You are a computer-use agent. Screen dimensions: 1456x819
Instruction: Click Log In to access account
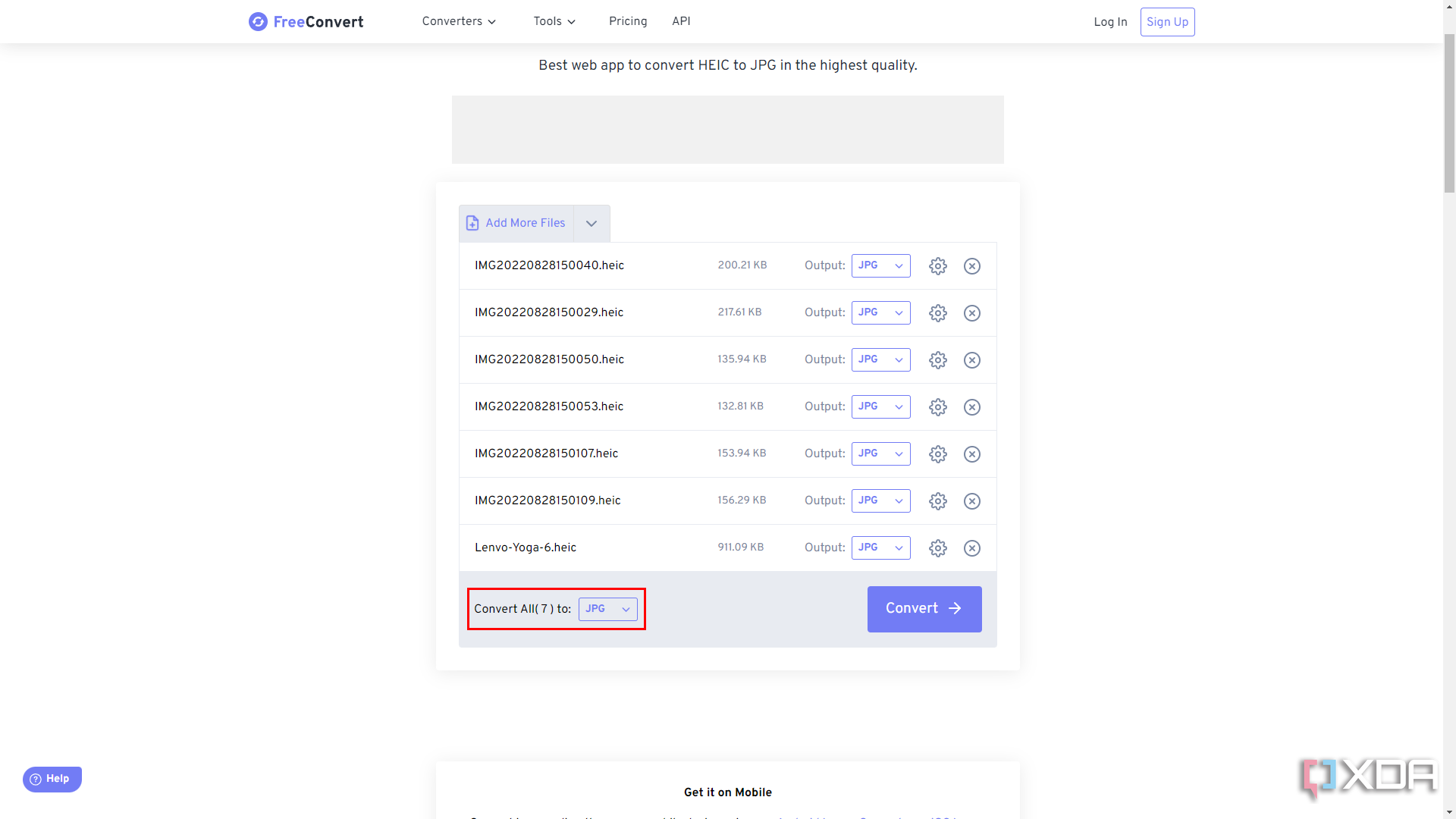pyautogui.click(x=1110, y=22)
